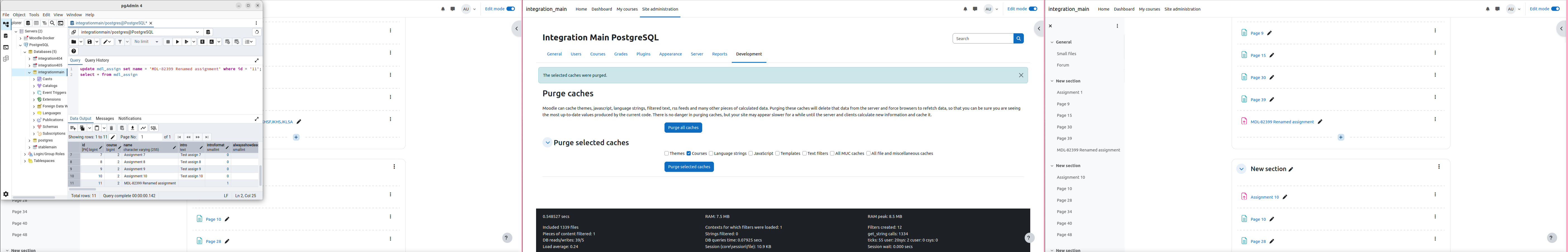
Task: Check the Templates cache checkbox
Action: pos(777,154)
